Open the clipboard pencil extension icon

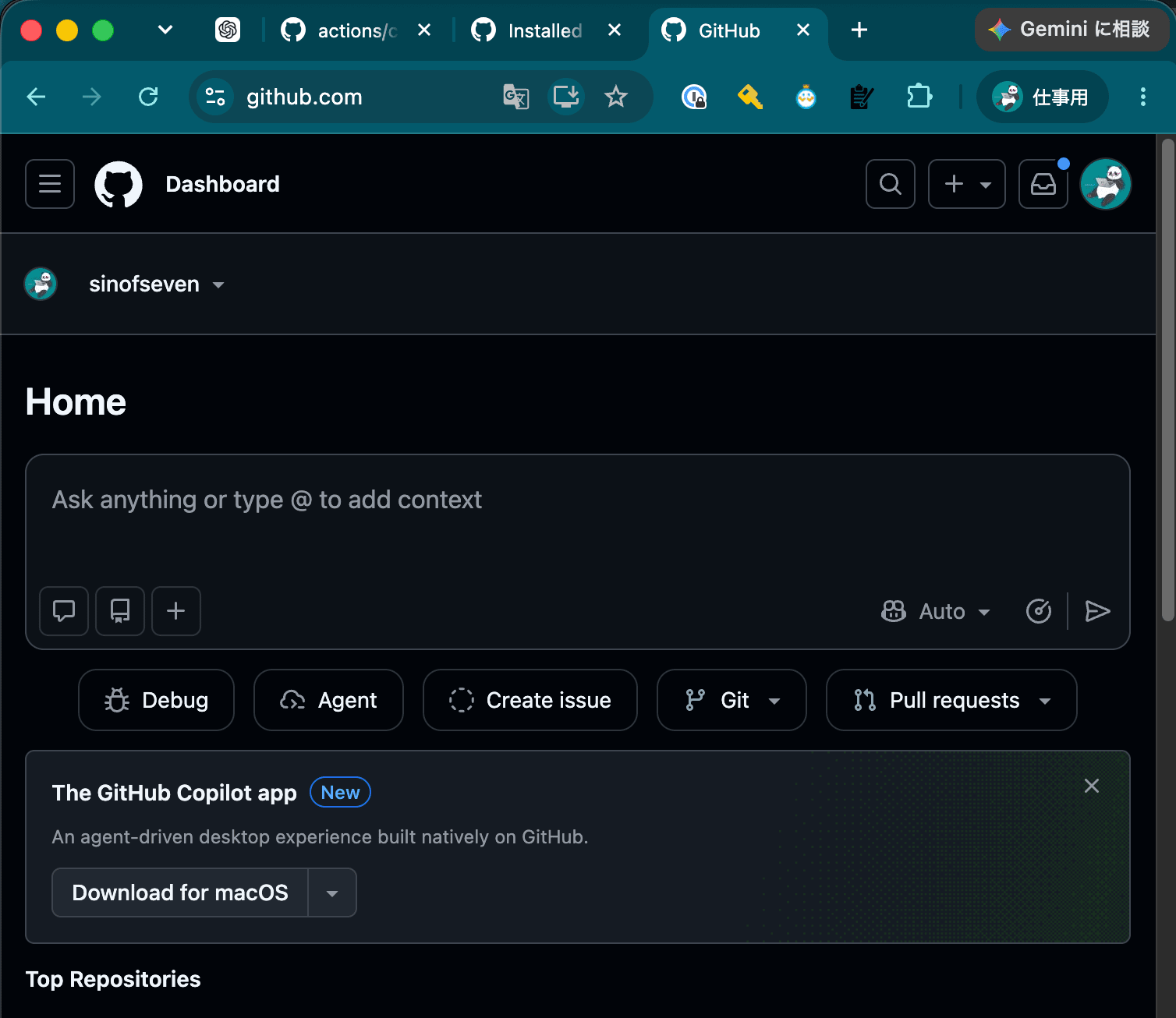pos(862,97)
